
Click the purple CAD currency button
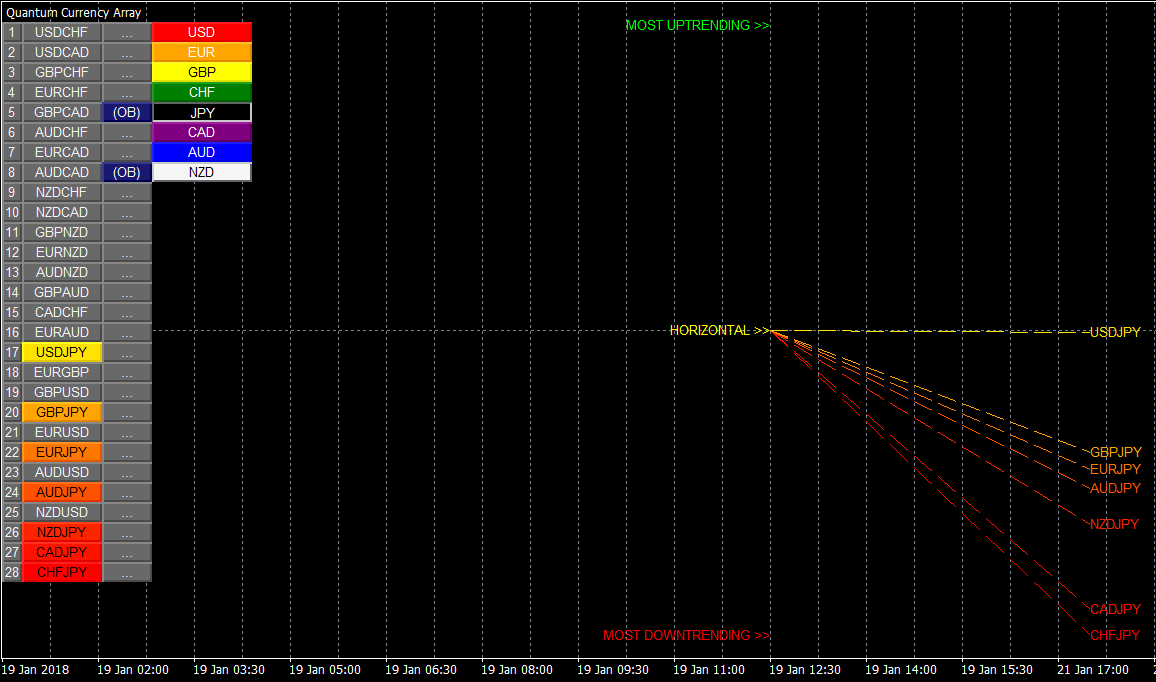coord(201,132)
